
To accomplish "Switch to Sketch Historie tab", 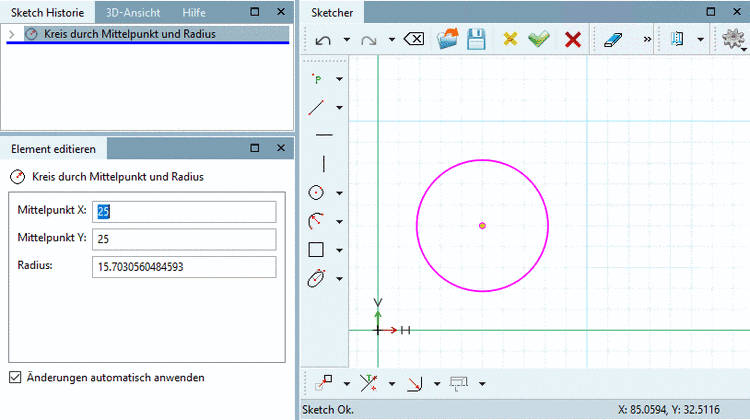I will 47,12.
